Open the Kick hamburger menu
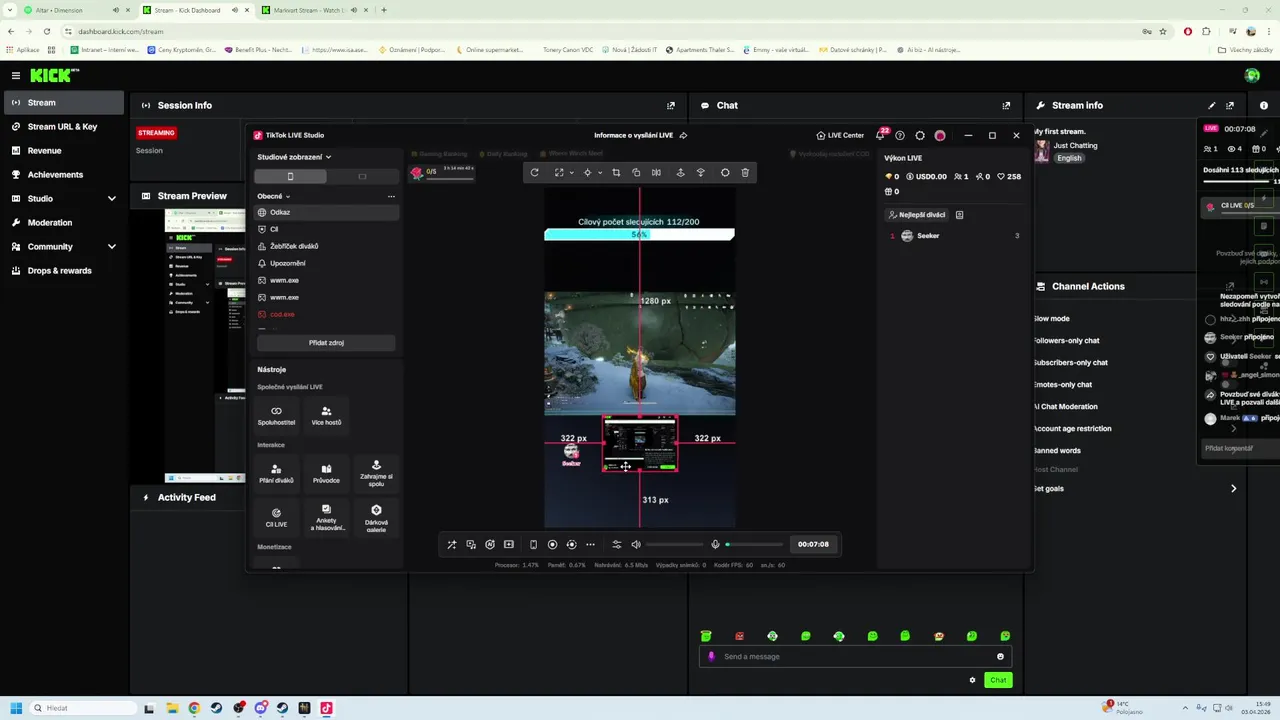Viewport: 1280px width, 720px height. [16, 75]
